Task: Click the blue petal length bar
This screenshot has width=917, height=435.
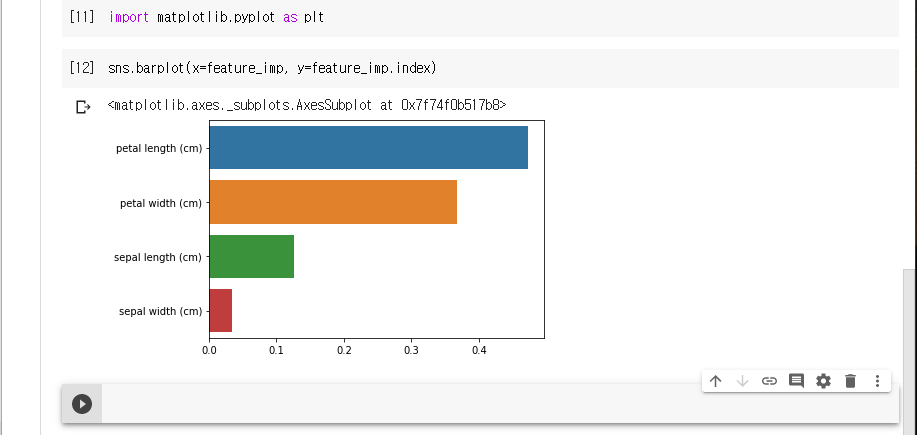Action: [x=368, y=148]
